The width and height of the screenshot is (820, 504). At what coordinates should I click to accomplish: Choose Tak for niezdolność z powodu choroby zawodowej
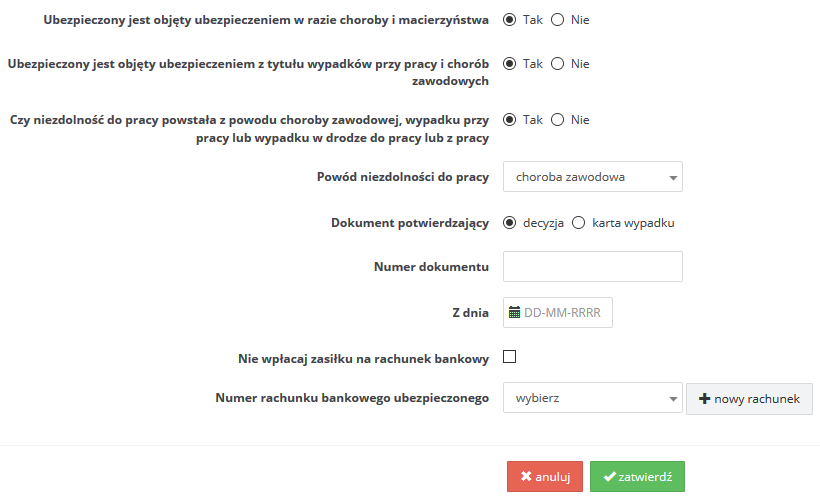509,120
